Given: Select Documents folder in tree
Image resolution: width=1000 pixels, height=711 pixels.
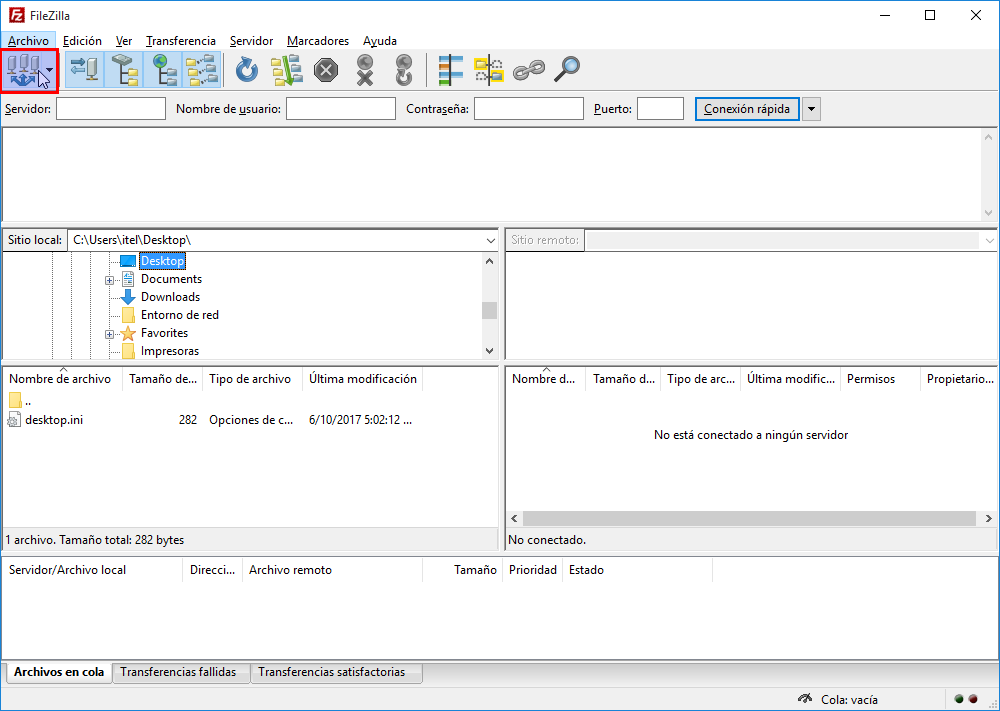Looking at the screenshot, I should point(171,279).
